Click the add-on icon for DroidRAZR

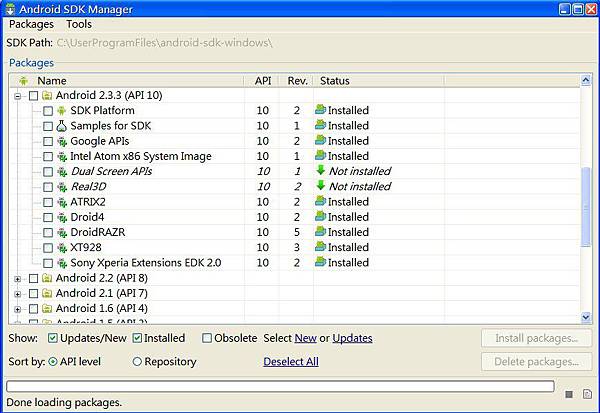(x=62, y=232)
